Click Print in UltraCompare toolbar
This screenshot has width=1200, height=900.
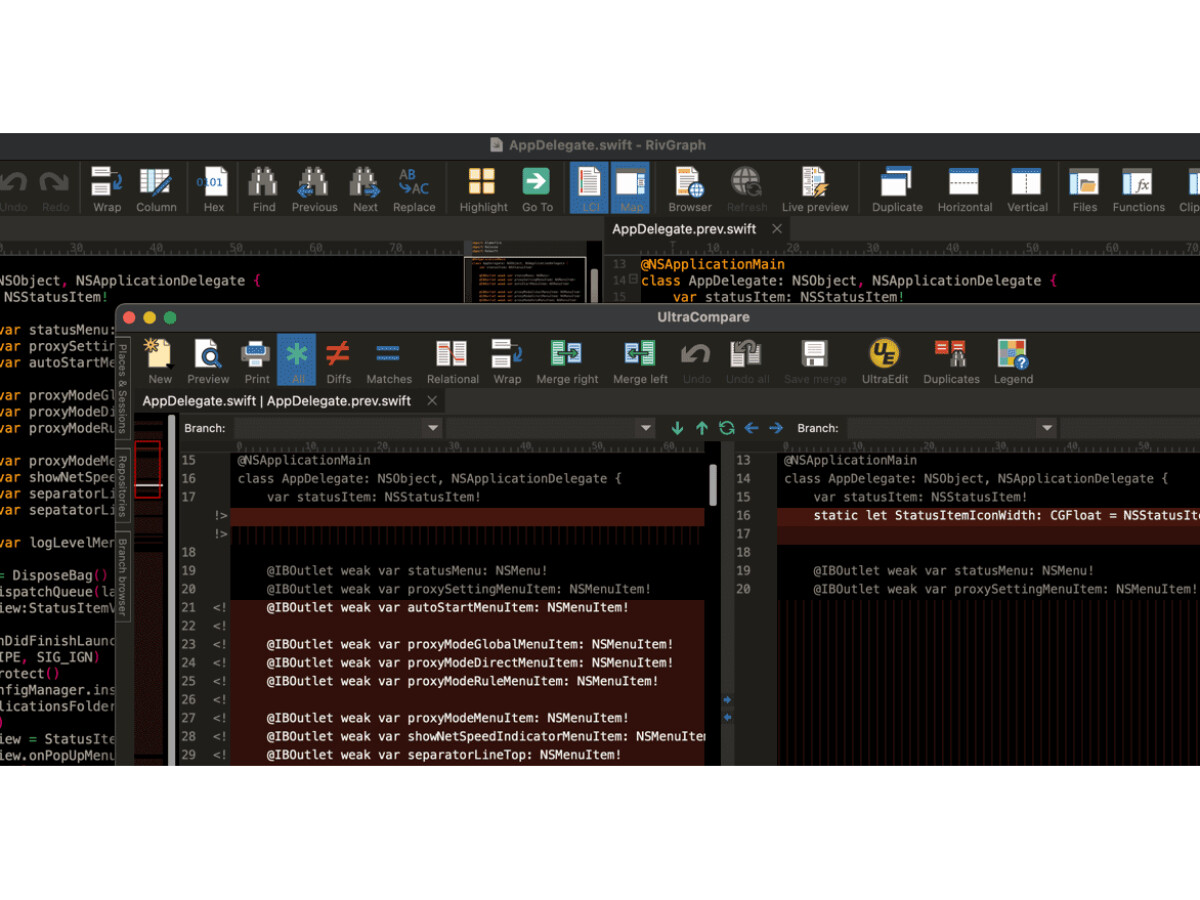coord(257,361)
